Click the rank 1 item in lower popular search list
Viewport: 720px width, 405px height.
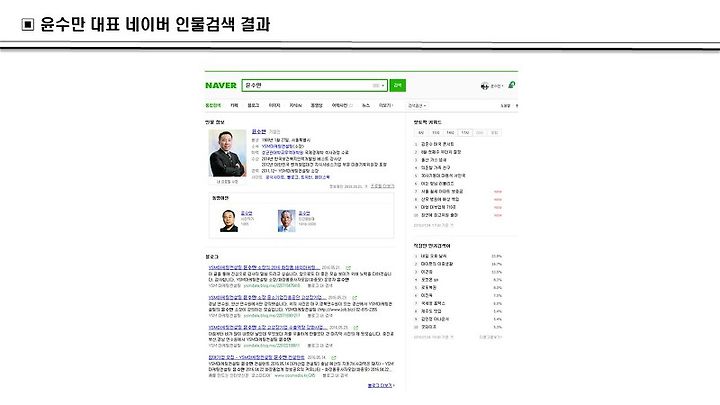(x=433, y=256)
